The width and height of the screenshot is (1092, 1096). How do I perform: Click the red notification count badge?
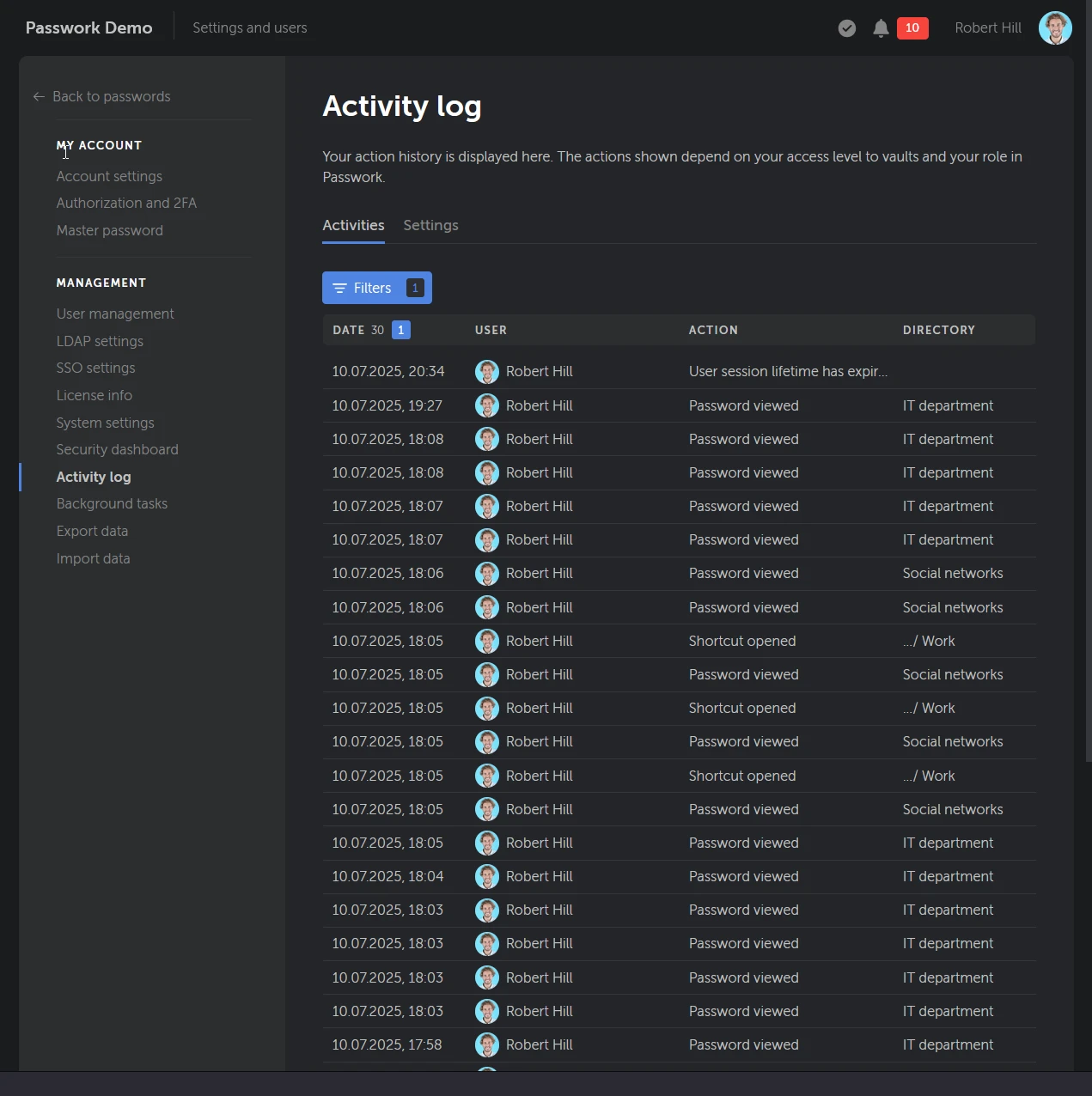[912, 28]
